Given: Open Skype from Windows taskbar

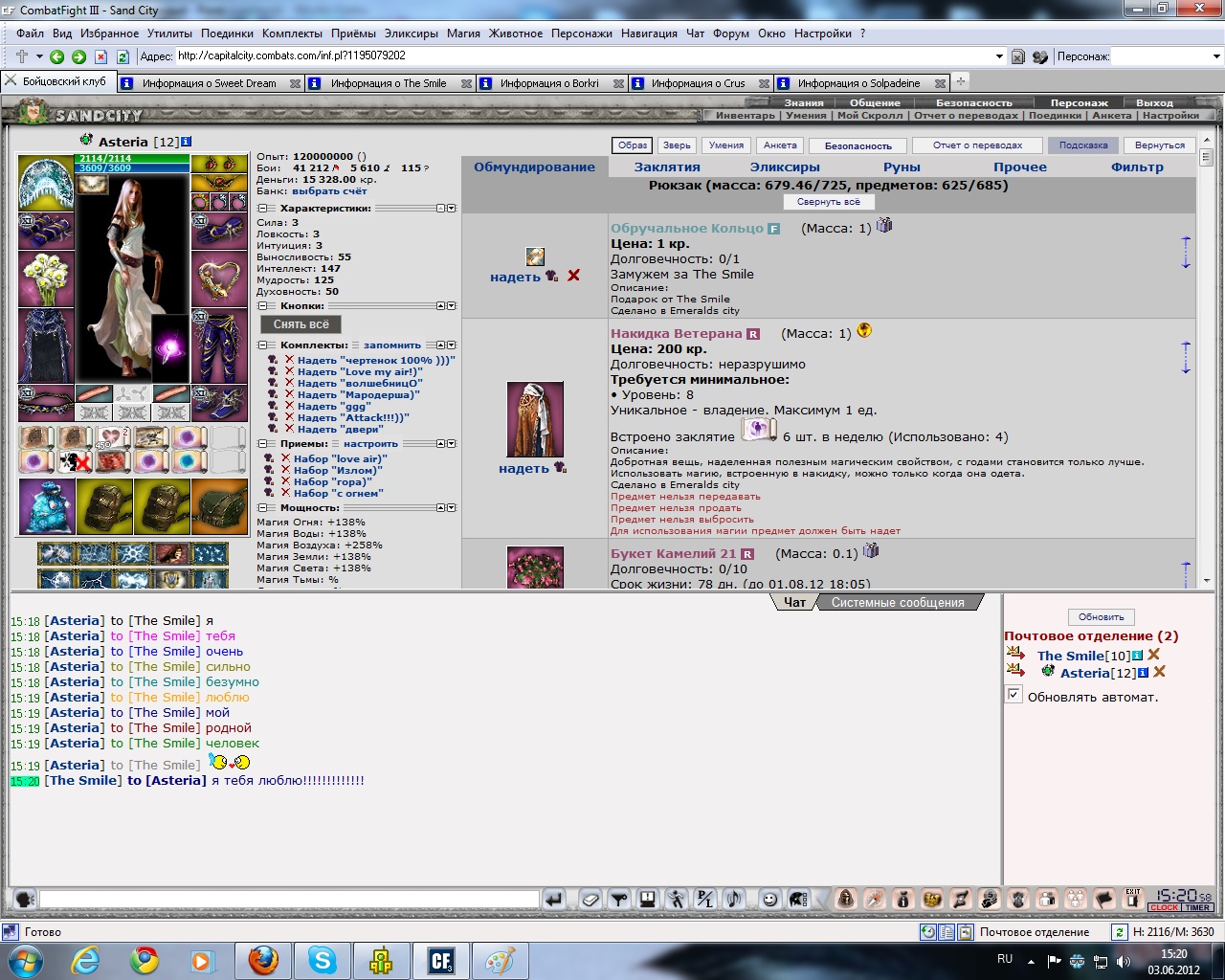Looking at the screenshot, I should 323,960.
